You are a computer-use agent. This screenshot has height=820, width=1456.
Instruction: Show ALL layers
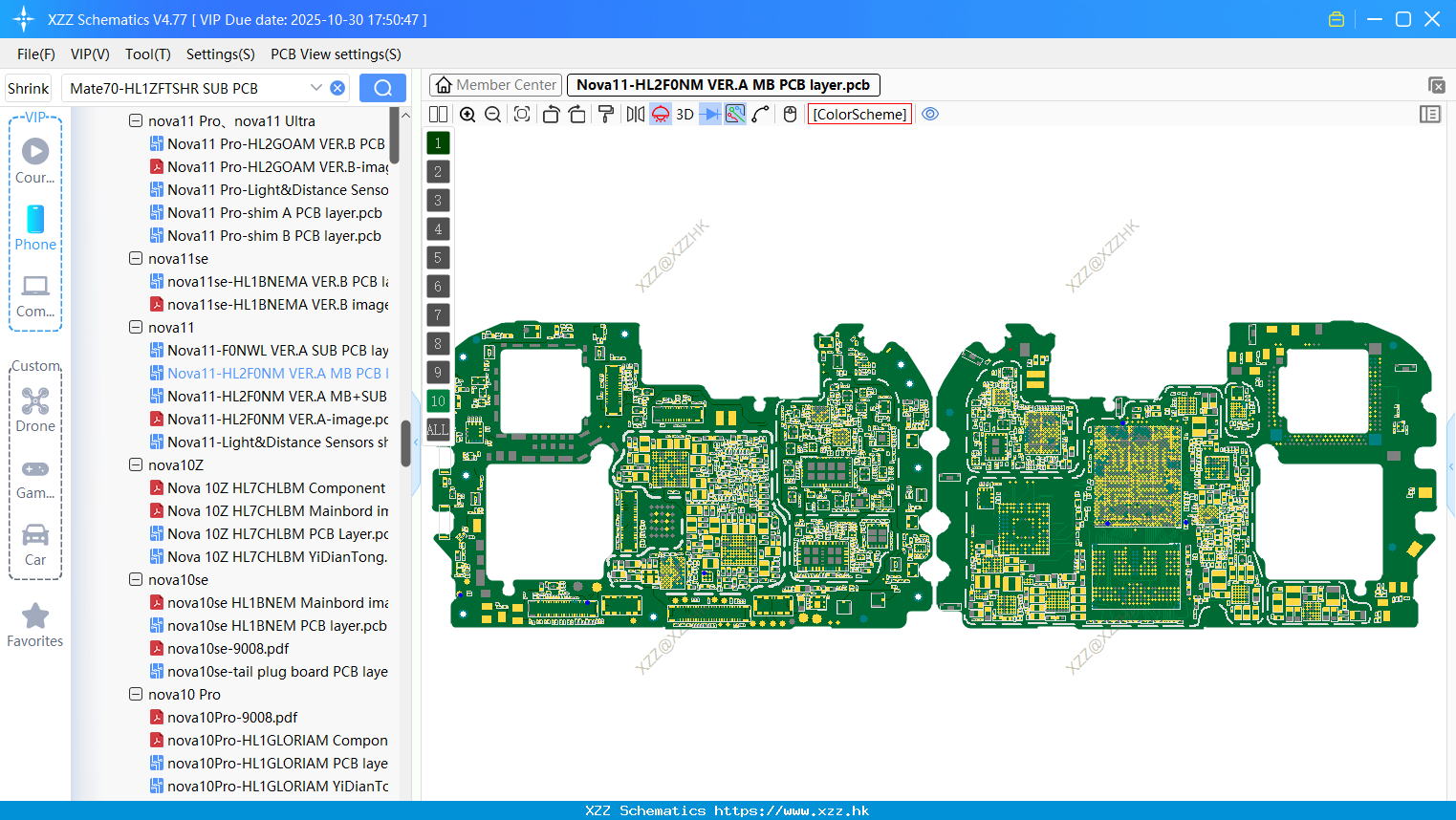tap(438, 430)
